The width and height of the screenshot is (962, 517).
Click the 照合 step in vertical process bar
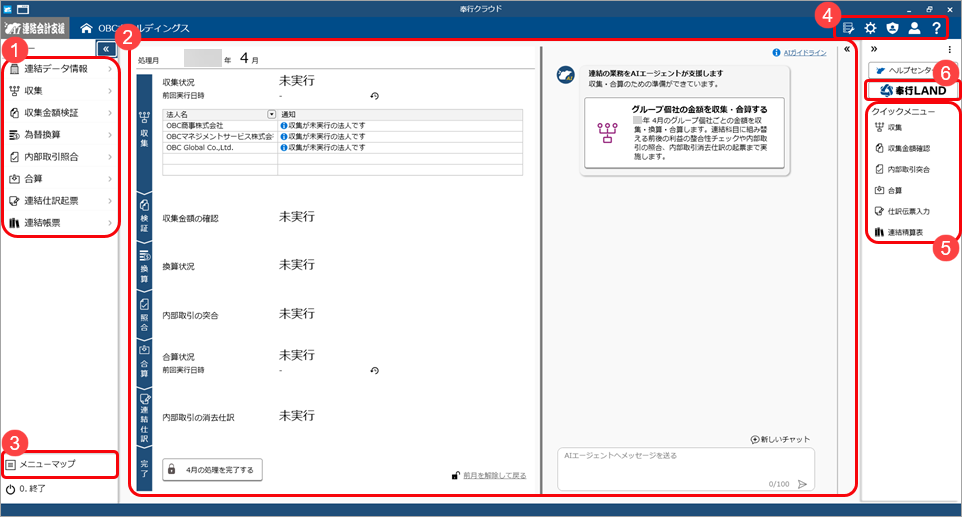point(144,315)
